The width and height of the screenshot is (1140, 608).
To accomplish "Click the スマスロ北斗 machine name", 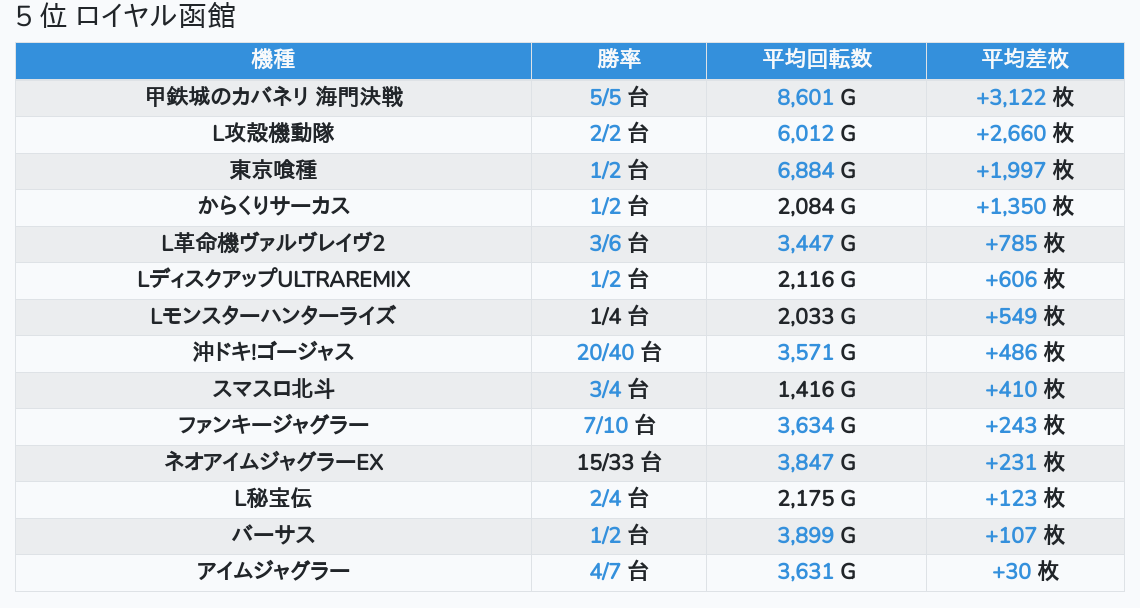I will 273,389.
